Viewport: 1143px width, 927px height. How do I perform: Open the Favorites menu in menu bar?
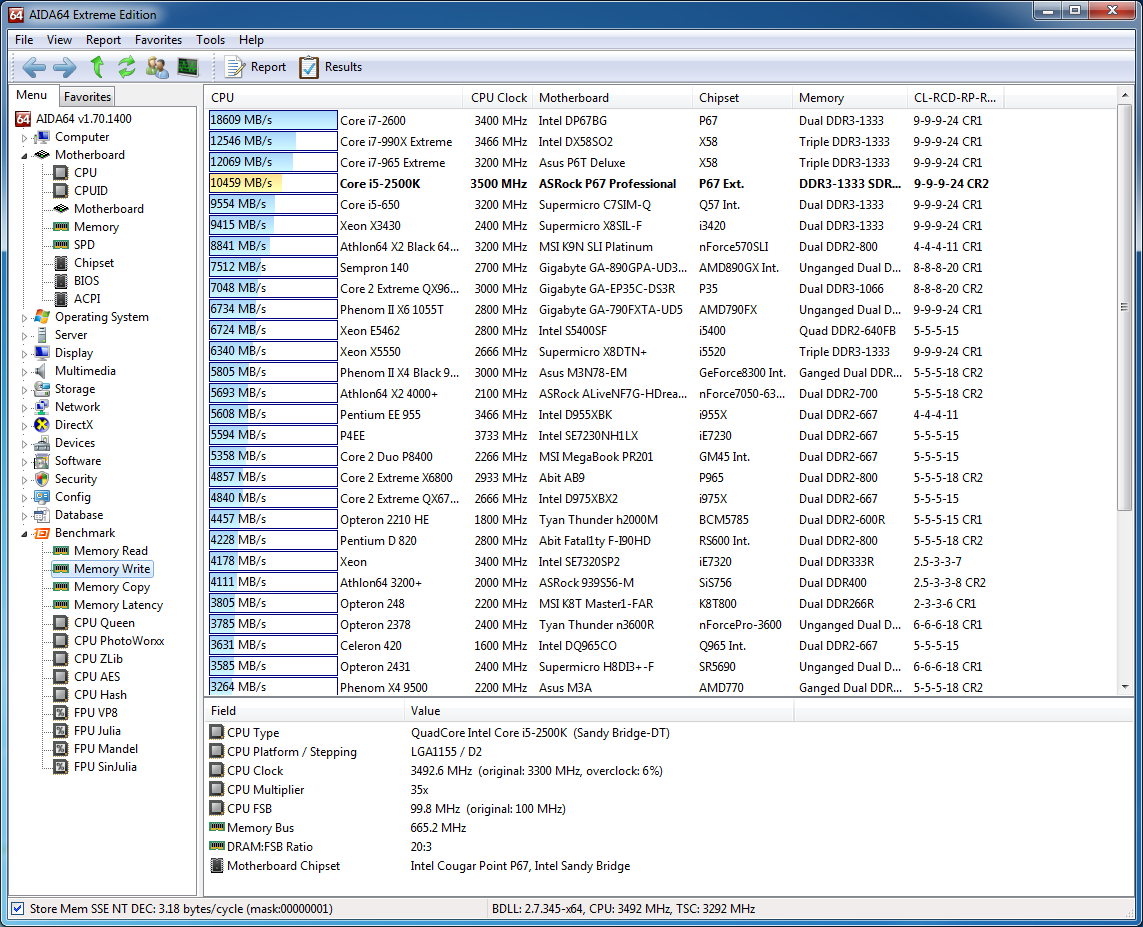pos(158,40)
